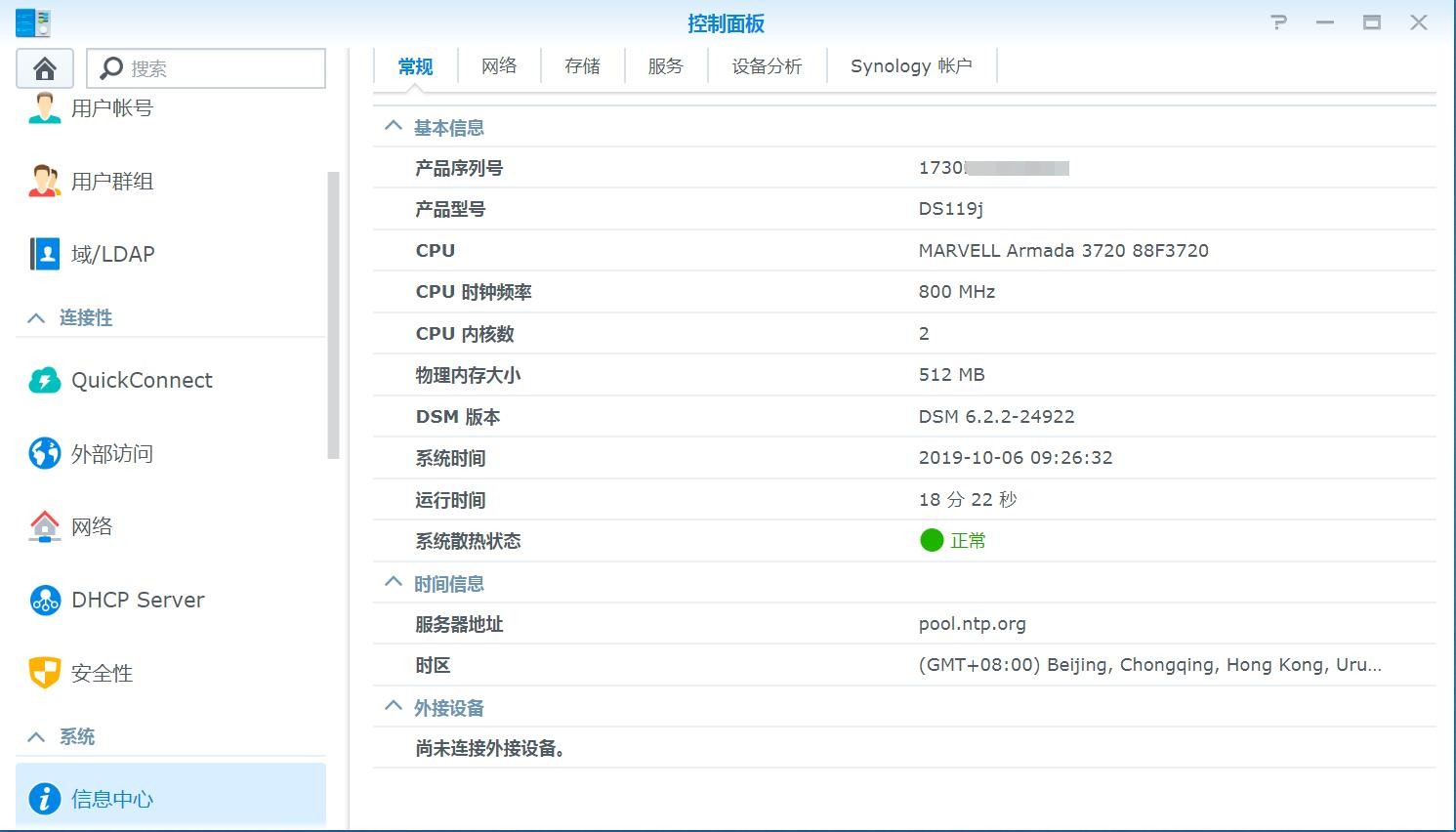Click the DSM version value 6.2.2-24922

997,417
